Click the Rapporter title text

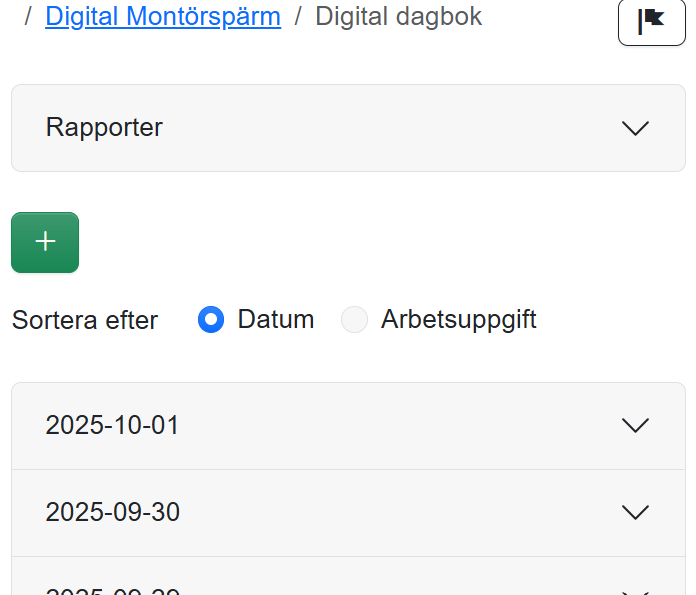coord(104,128)
